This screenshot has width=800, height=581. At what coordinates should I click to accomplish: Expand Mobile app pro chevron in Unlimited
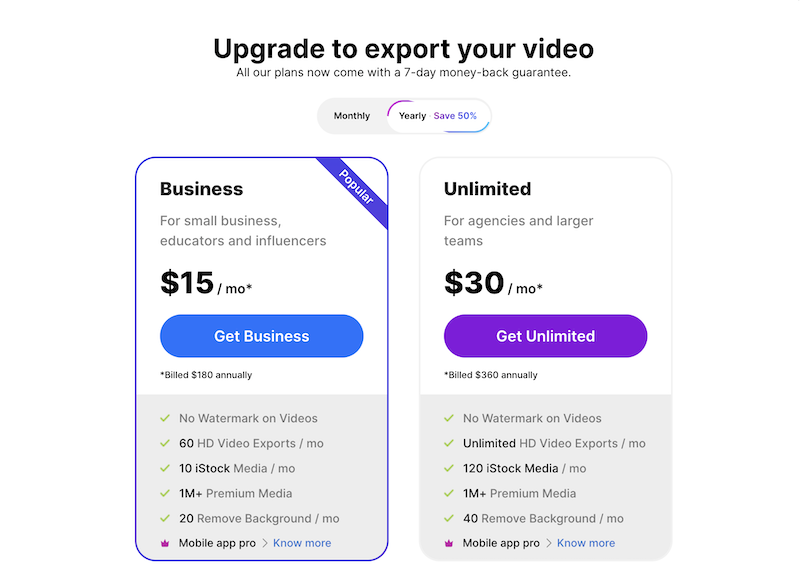[548, 543]
